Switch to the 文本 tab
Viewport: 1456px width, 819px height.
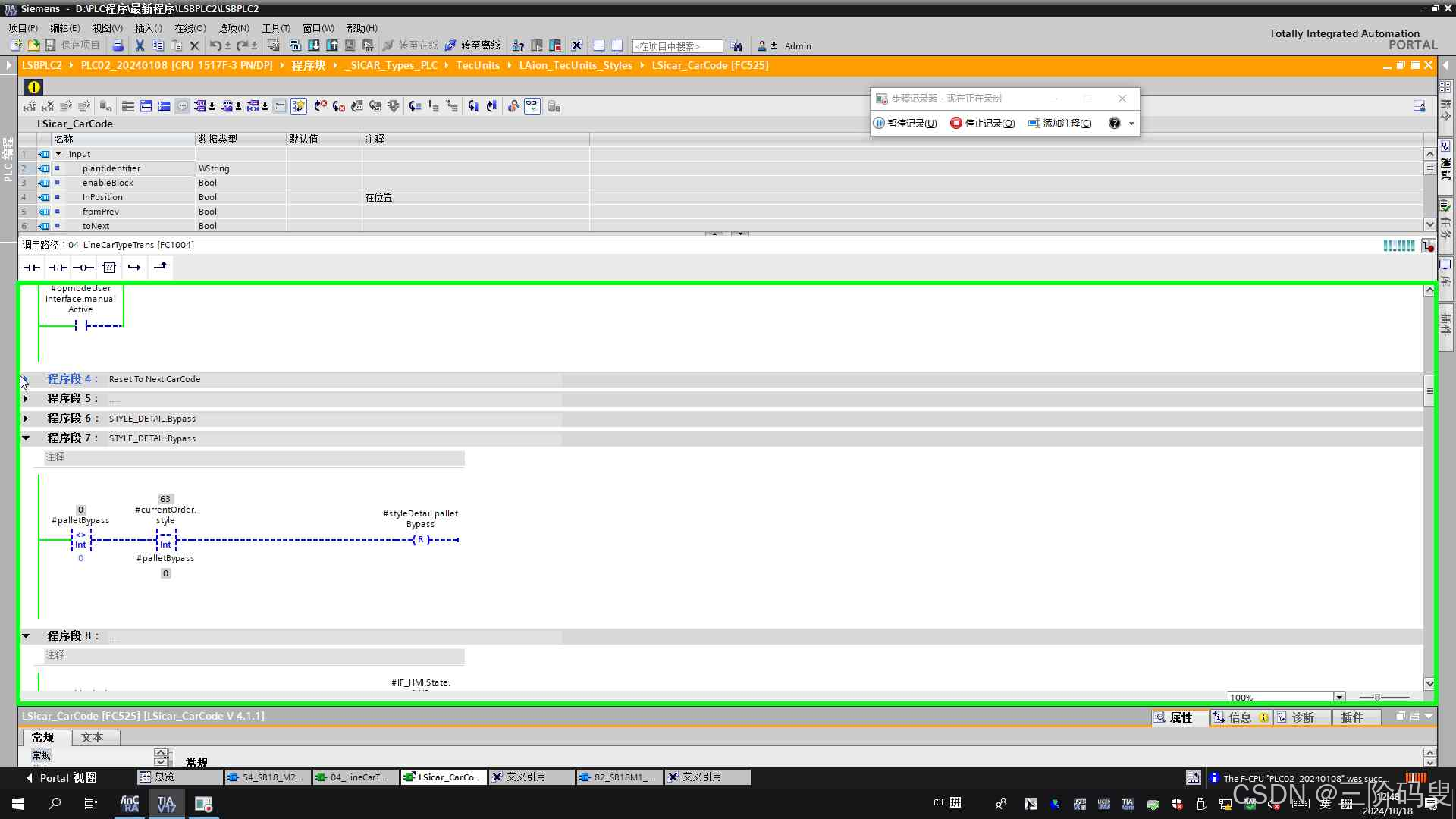click(92, 737)
